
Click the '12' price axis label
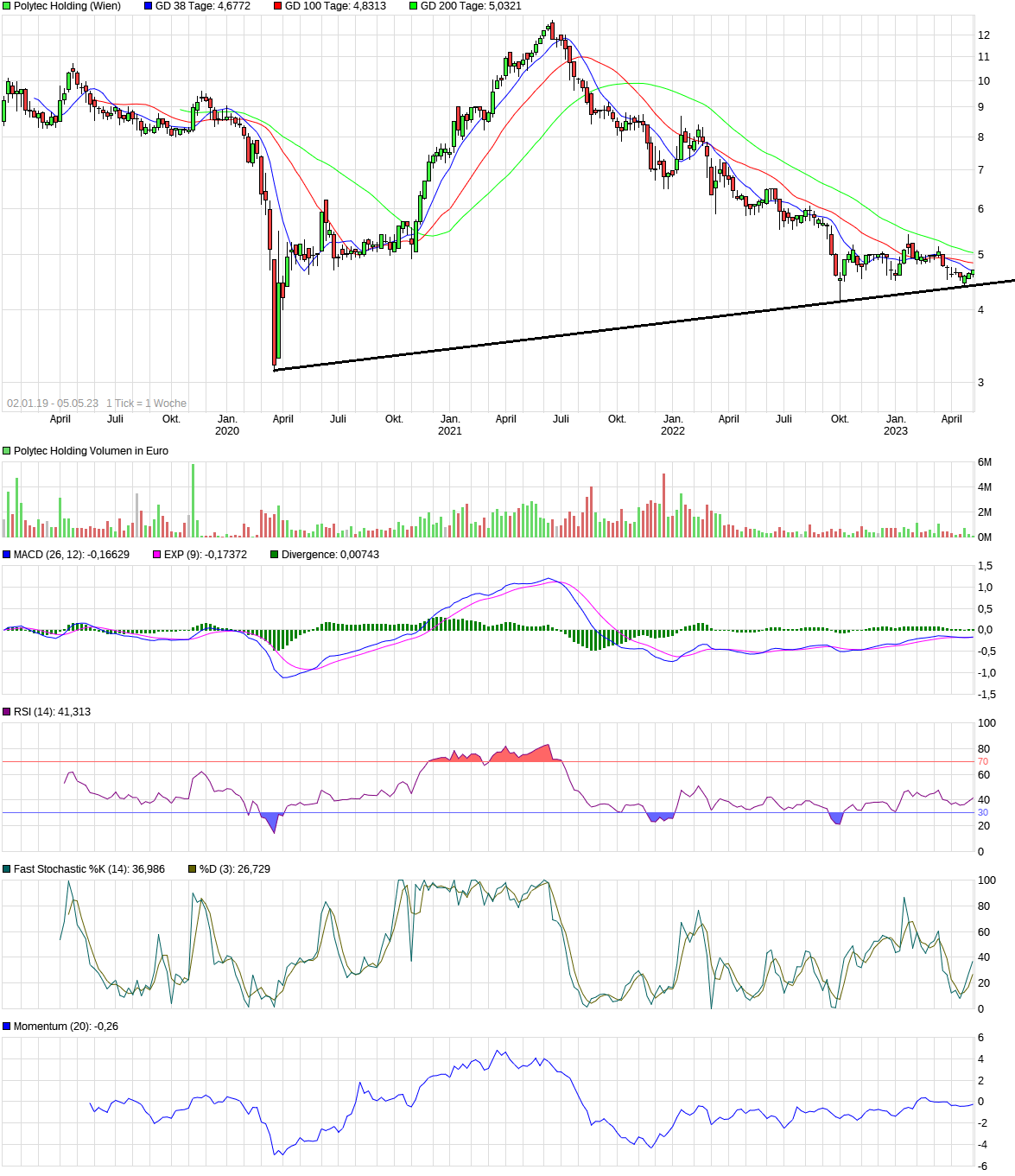pyautogui.click(x=984, y=35)
